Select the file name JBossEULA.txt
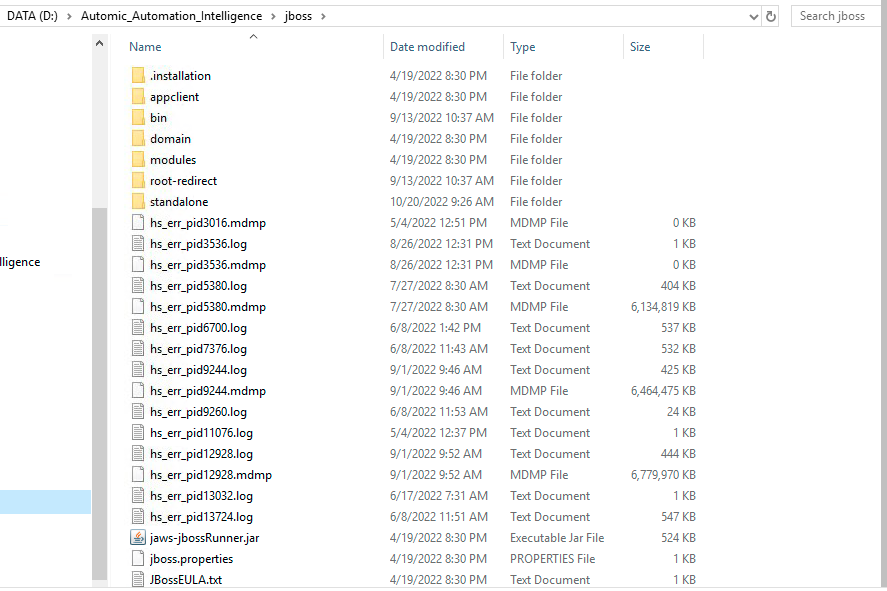 pos(186,580)
